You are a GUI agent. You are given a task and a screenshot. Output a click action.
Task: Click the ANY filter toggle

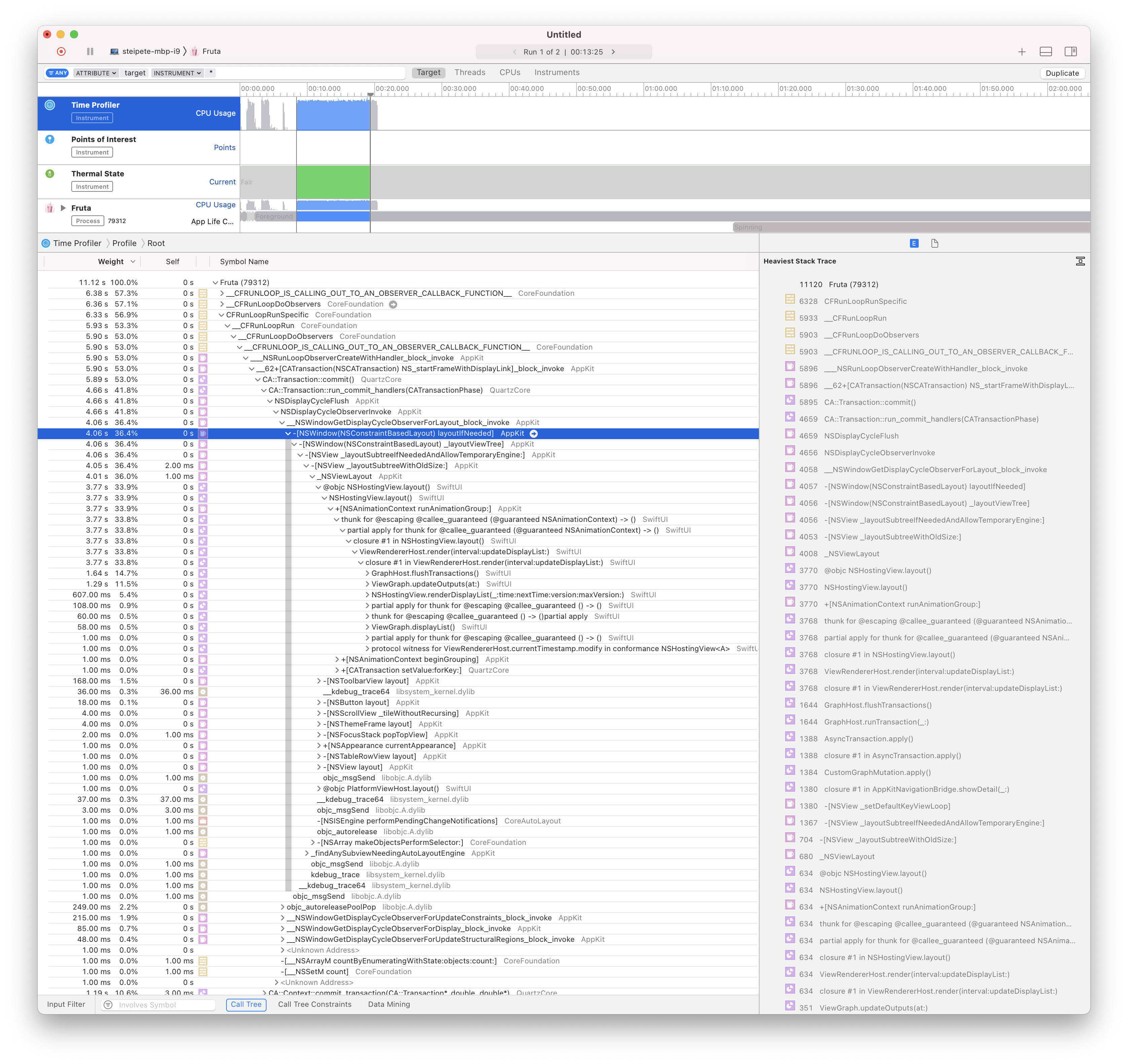coord(57,73)
